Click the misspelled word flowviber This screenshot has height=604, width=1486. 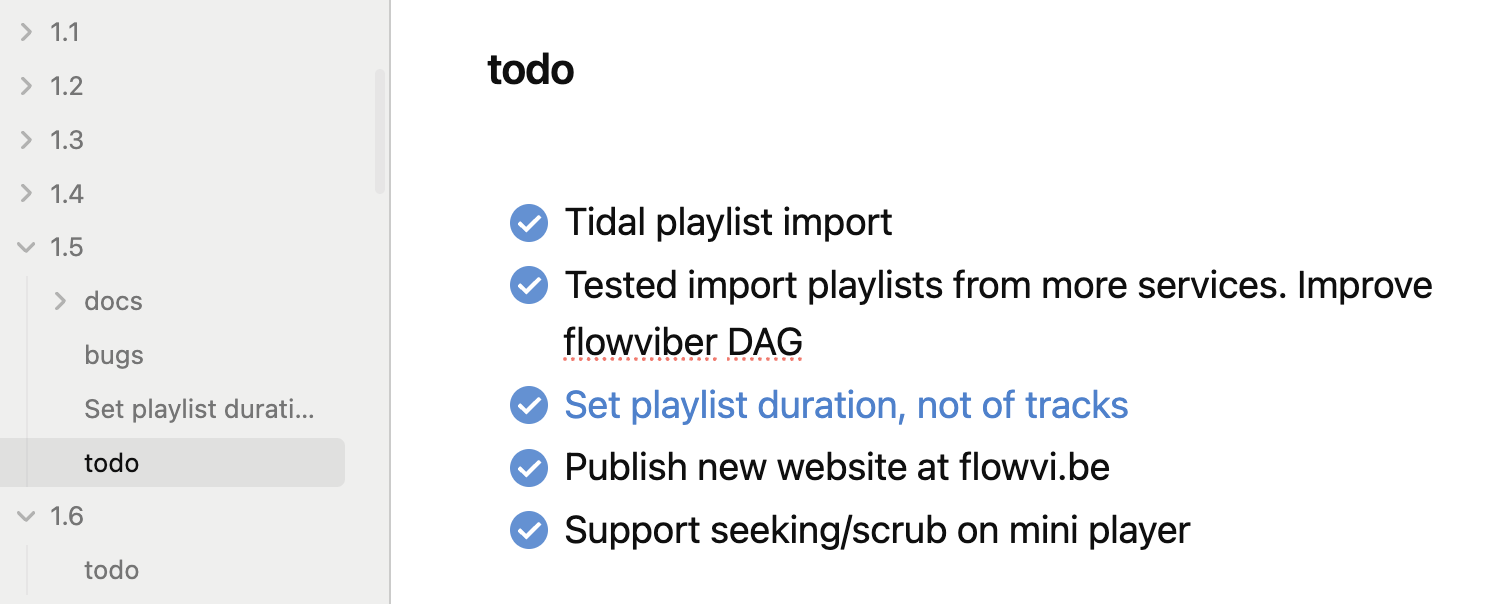click(640, 343)
